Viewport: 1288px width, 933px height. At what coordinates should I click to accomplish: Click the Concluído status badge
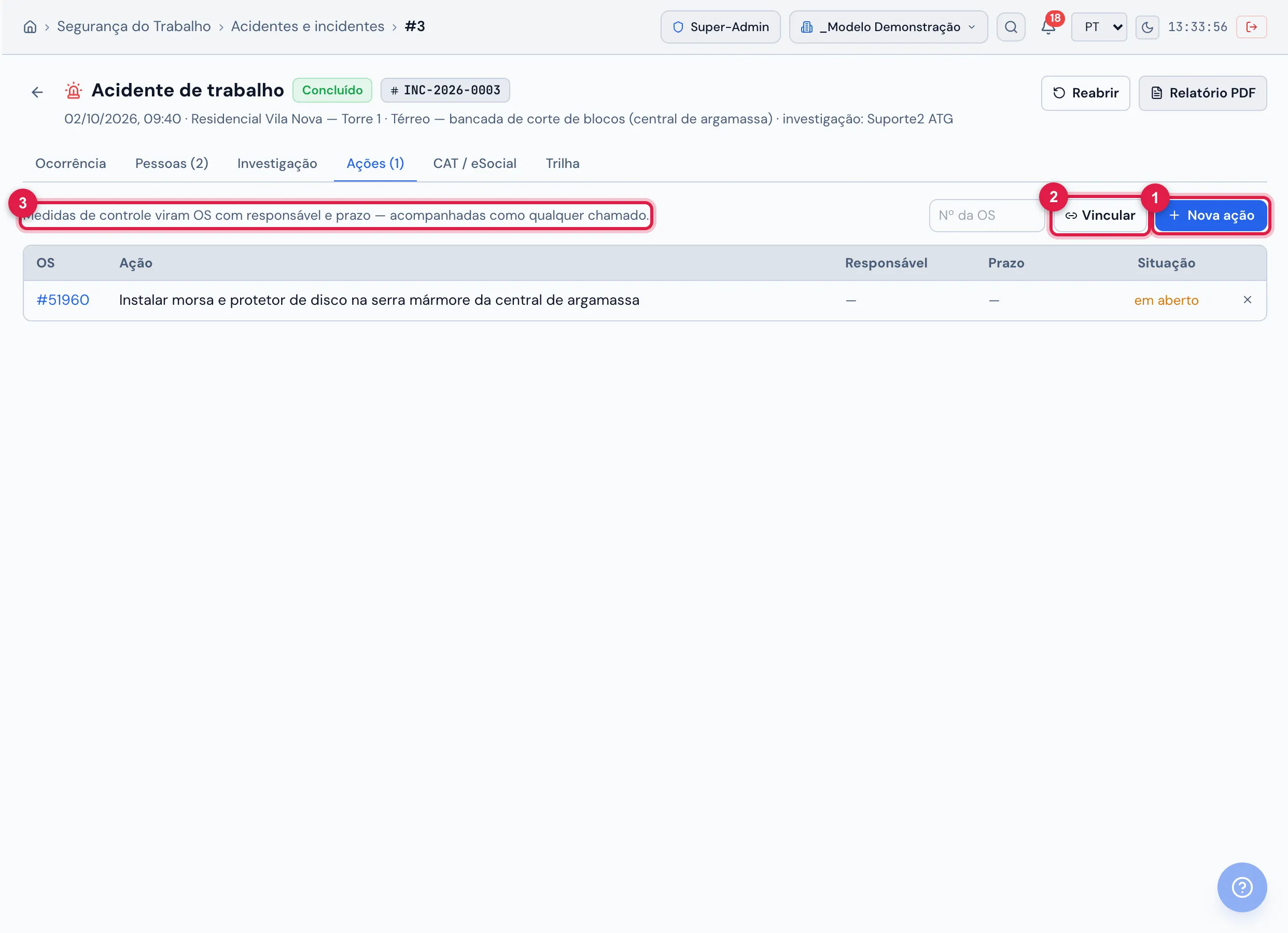point(332,90)
